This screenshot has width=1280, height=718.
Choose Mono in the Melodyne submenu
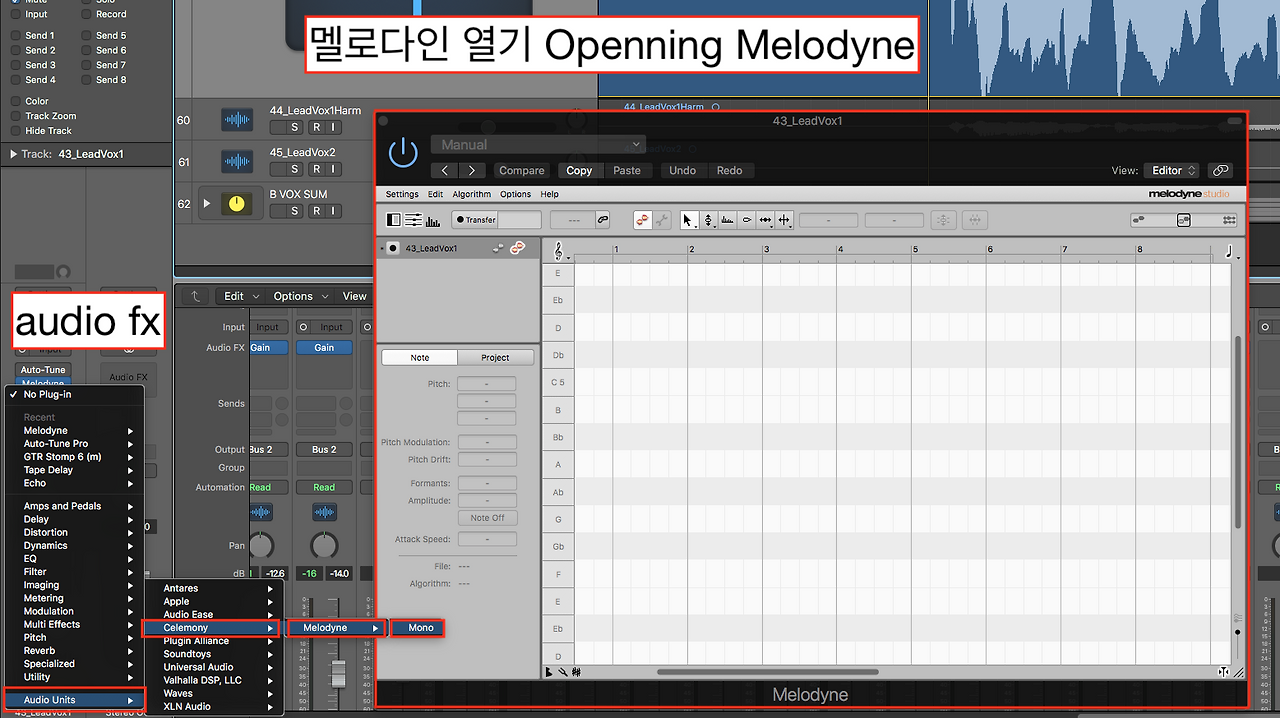(x=418, y=628)
